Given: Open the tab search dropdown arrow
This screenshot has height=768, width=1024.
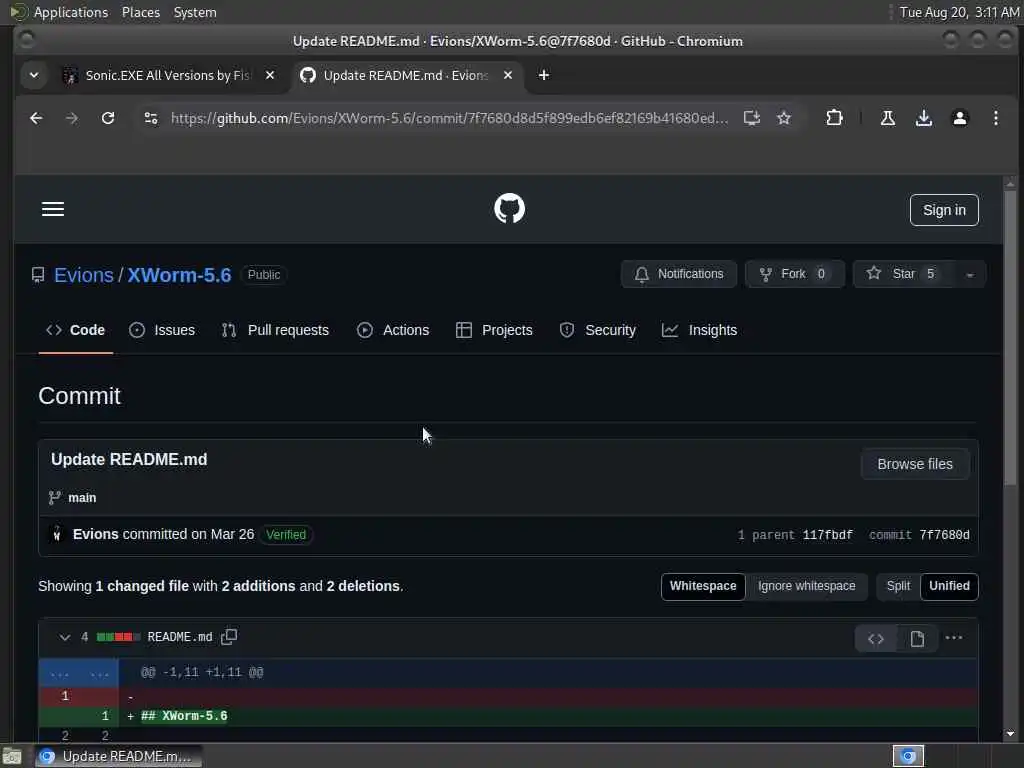Looking at the screenshot, I should tap(34, 75).
